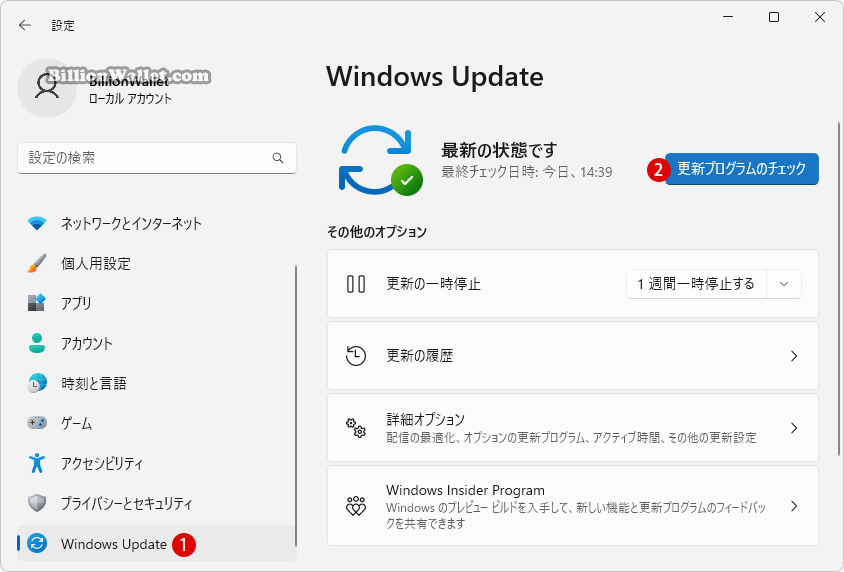844x572 pixels.
Task: Click the Windows Update page heading
Action: click(435, 76)
